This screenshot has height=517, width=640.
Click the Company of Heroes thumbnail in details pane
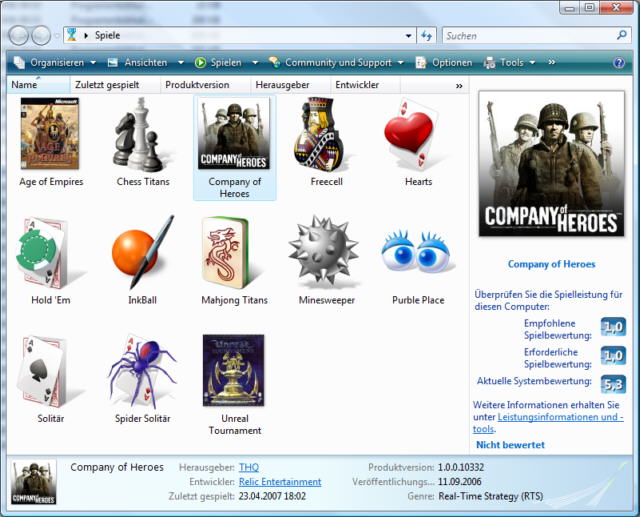coord(33,482)
